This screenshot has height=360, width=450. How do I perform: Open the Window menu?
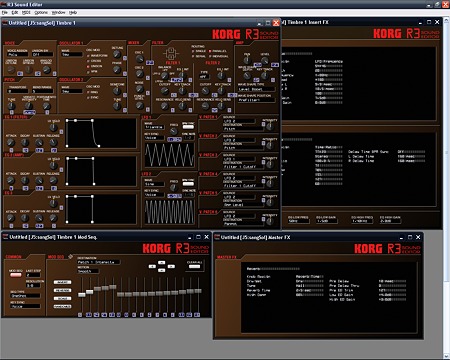58,12
